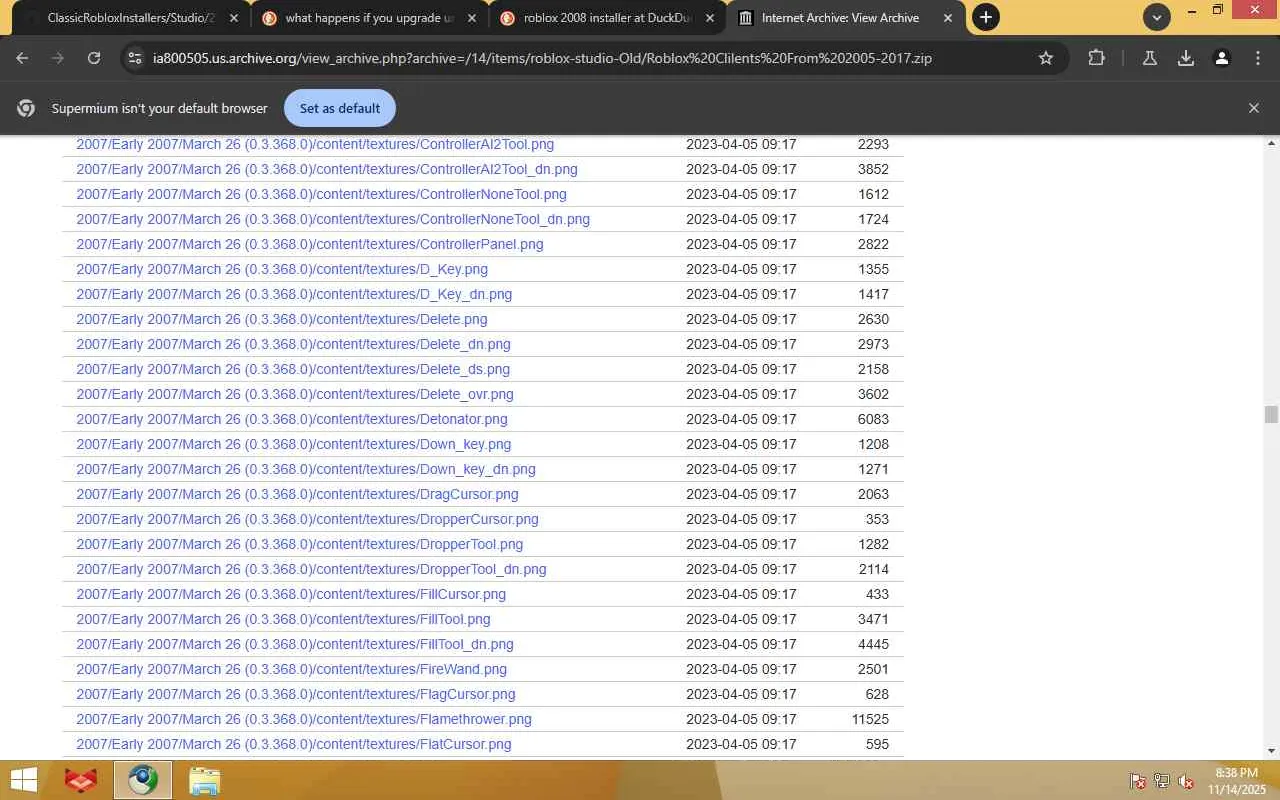Bookmark this page with the star icon
The height and width of the screenshot is (800, 1280).
pos(1046,58)
